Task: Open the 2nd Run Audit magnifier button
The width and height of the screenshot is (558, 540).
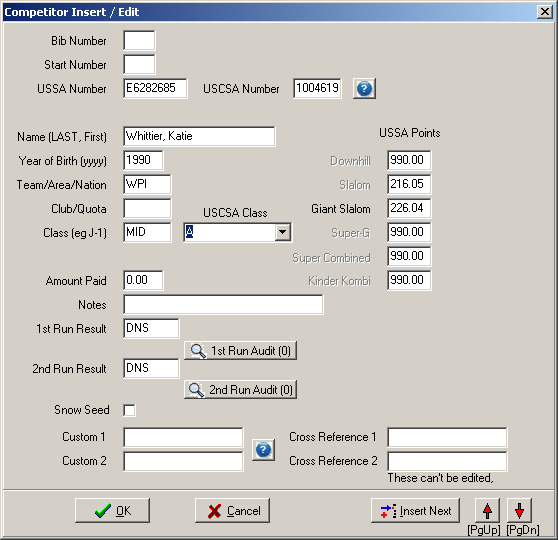Action: [240, 389]
